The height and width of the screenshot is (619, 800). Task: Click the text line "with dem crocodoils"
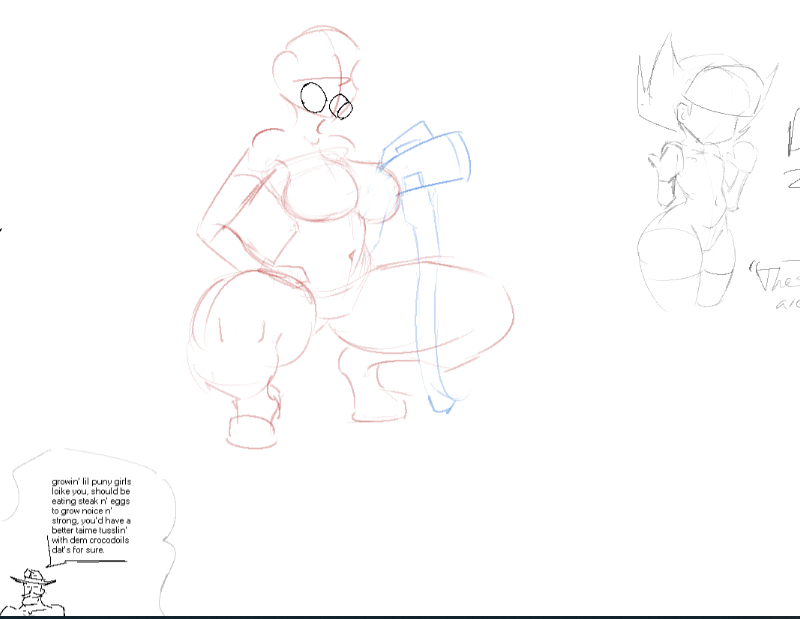[90, 540]
